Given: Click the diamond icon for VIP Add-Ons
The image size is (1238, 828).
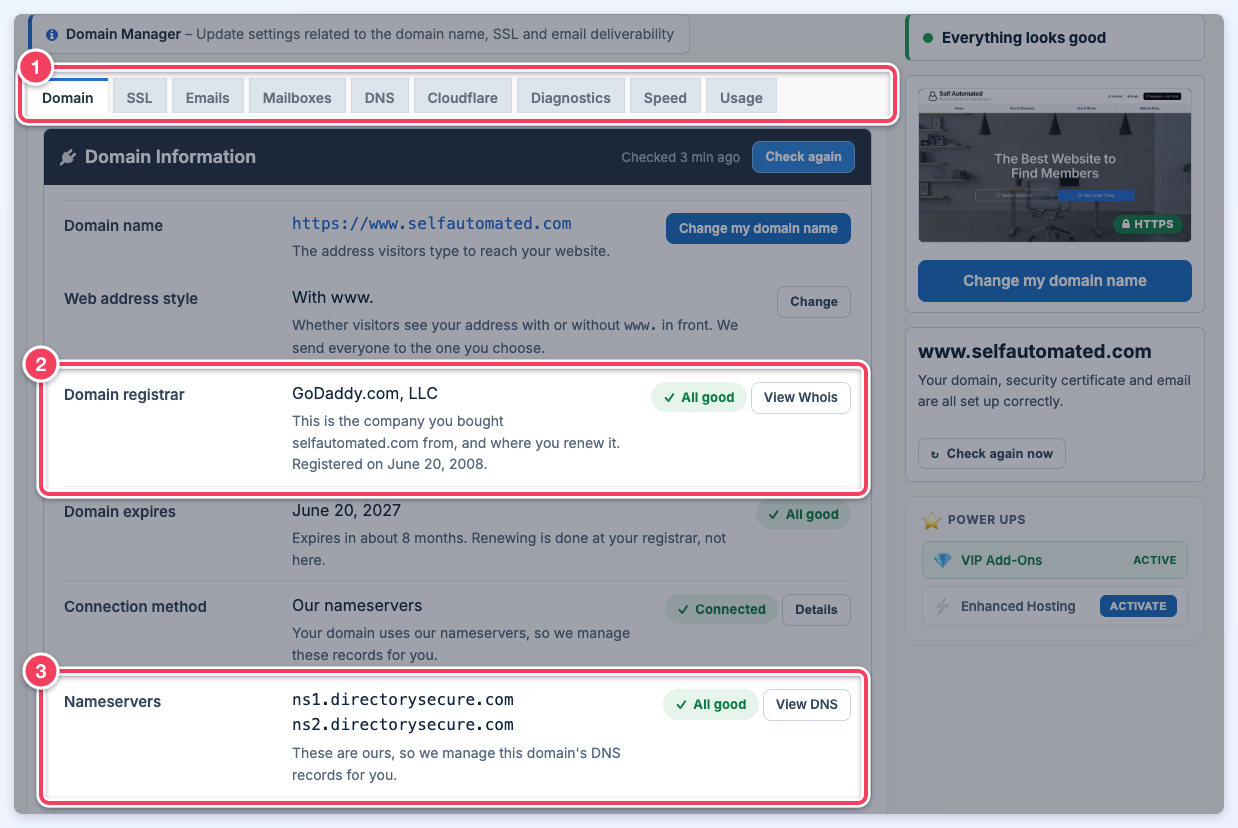Looking at the screenshot, I should point(942,560).
